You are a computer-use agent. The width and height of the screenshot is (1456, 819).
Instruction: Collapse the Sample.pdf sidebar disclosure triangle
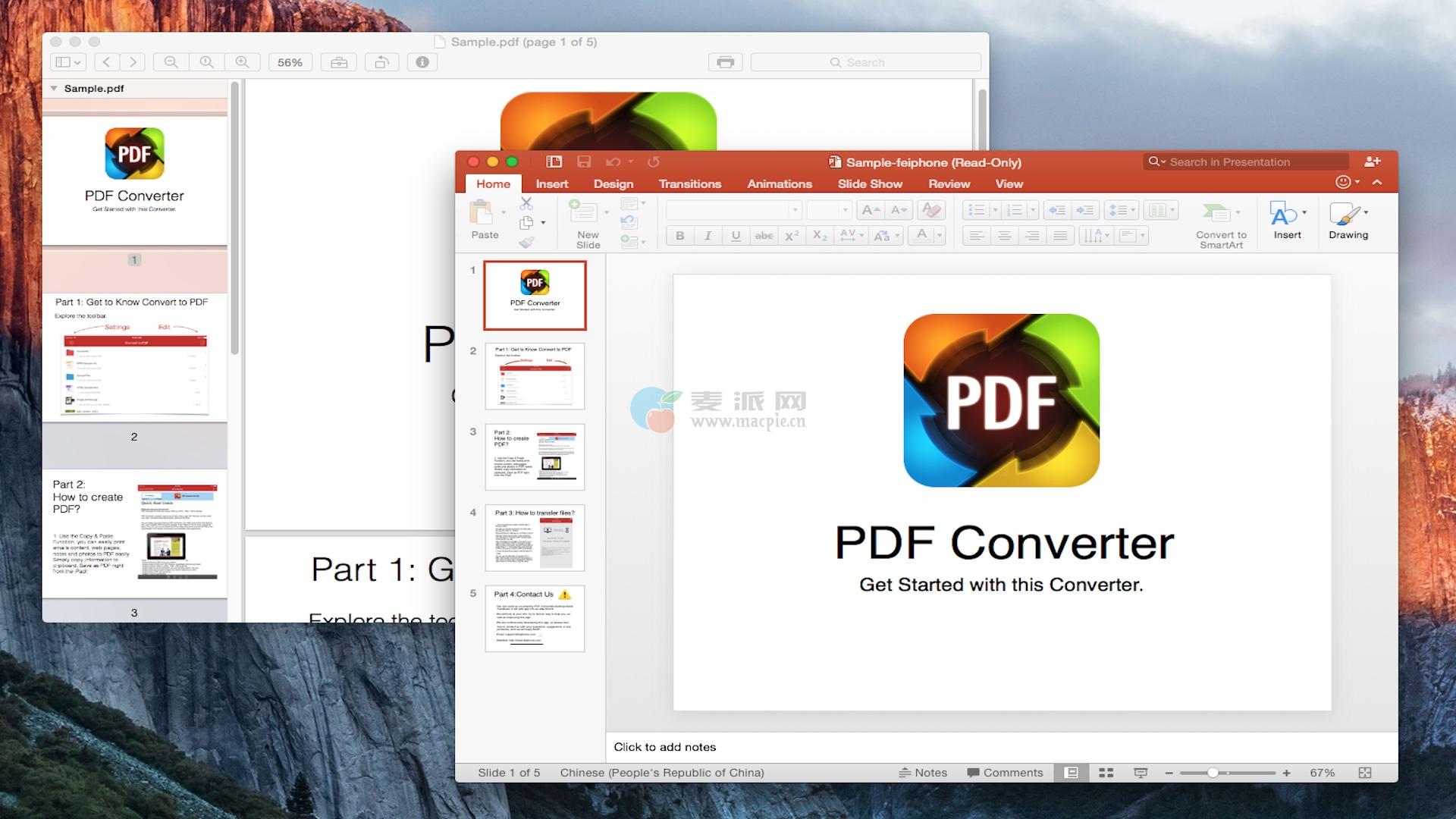(x=54, y=89)
